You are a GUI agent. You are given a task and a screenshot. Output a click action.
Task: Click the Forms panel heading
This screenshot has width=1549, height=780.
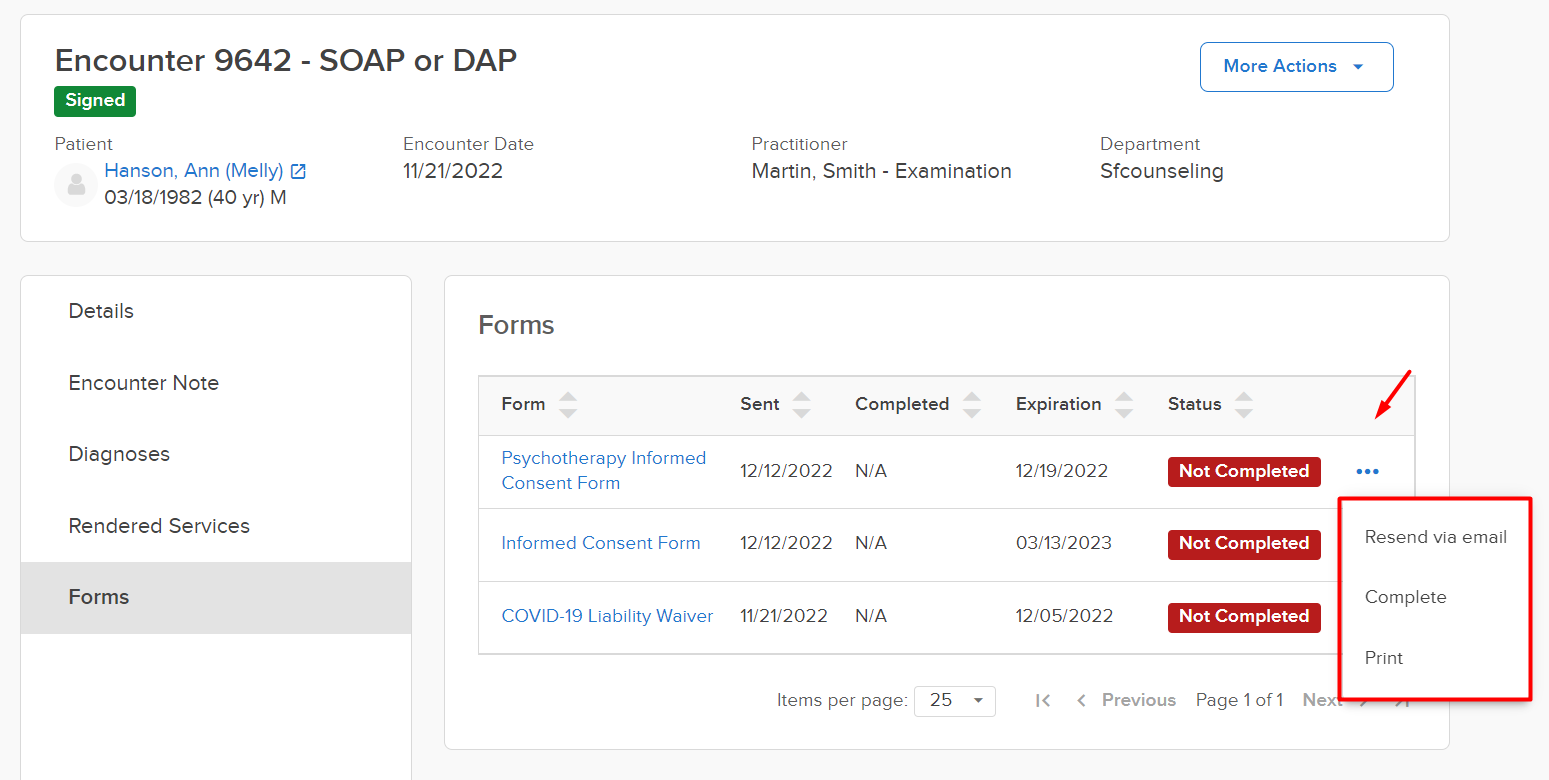pyautogui.click(x=516, y=326)
